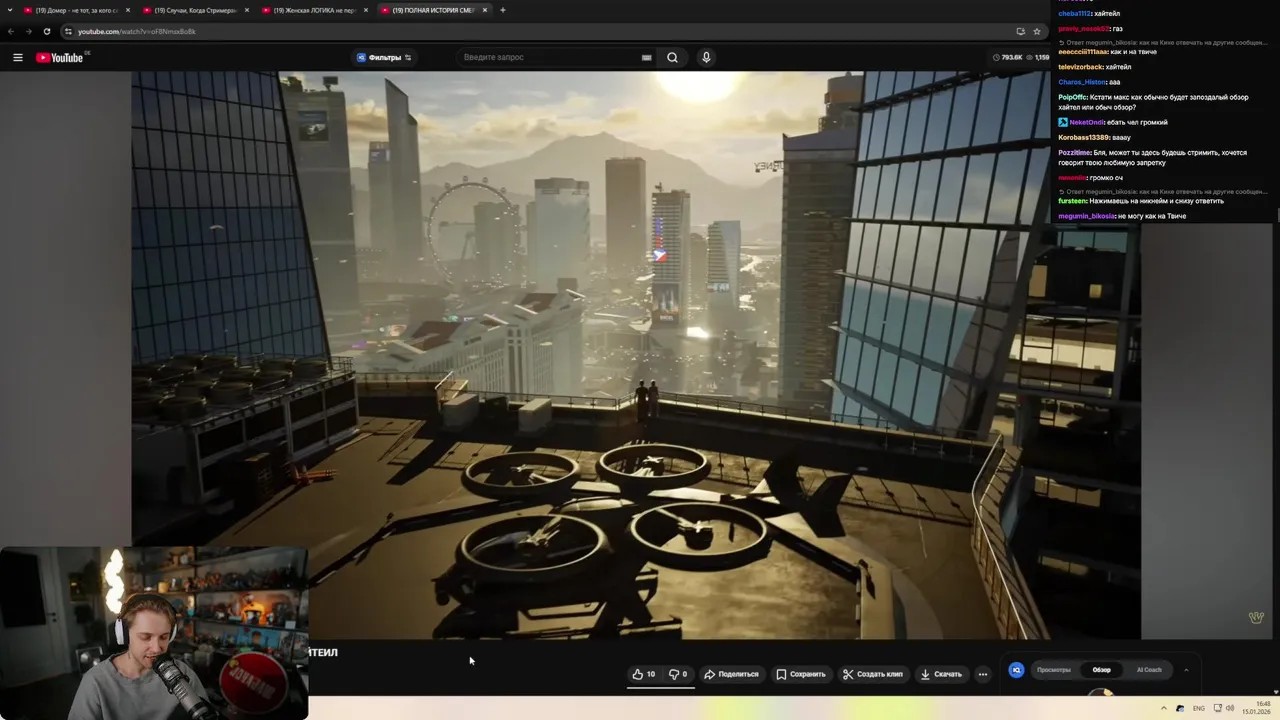Click the site info icon in address bar
The width and height of the screenshot is (1280, 720).
tap(68, 31)
